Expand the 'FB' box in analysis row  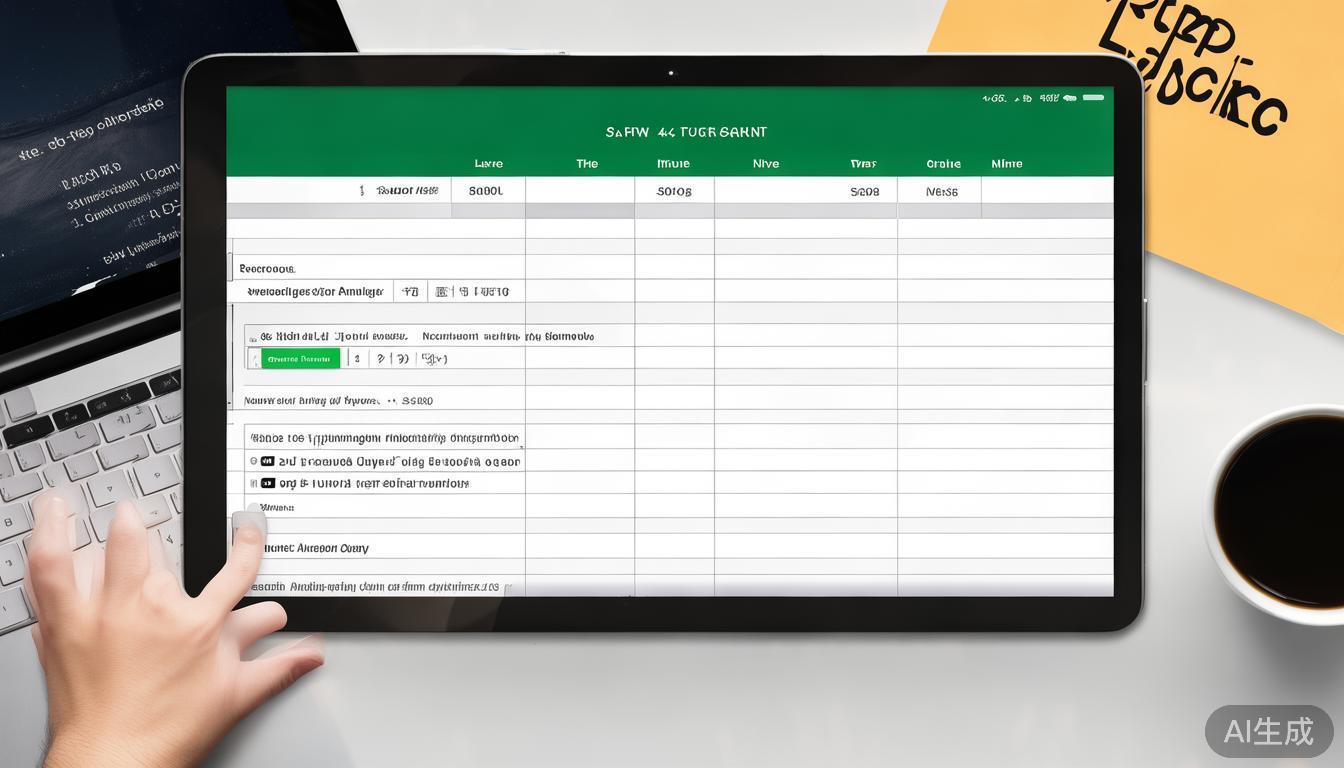click(x=409, y=292)
